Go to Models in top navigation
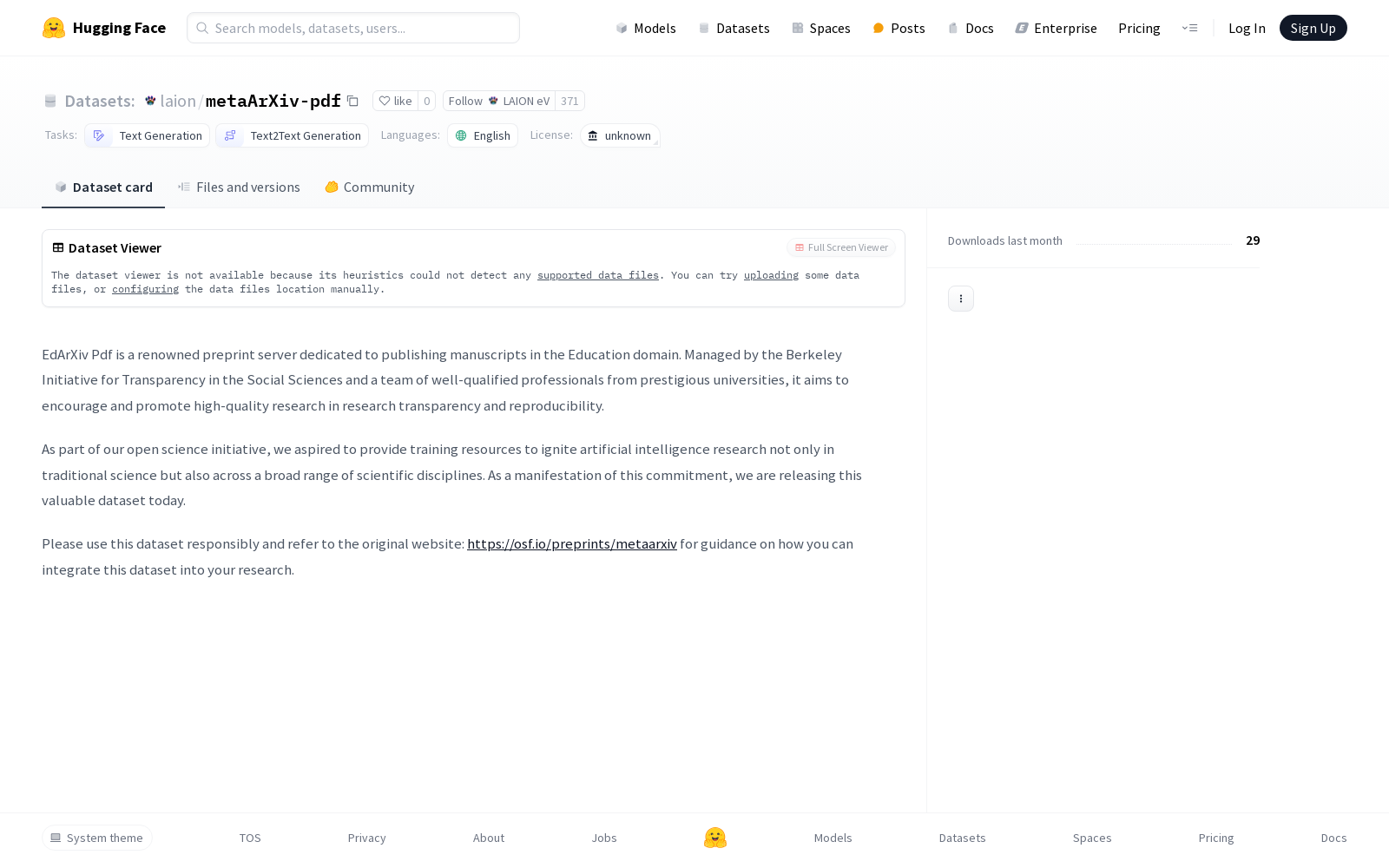Screen dimensions: 1389x868 tap(646, 28)
